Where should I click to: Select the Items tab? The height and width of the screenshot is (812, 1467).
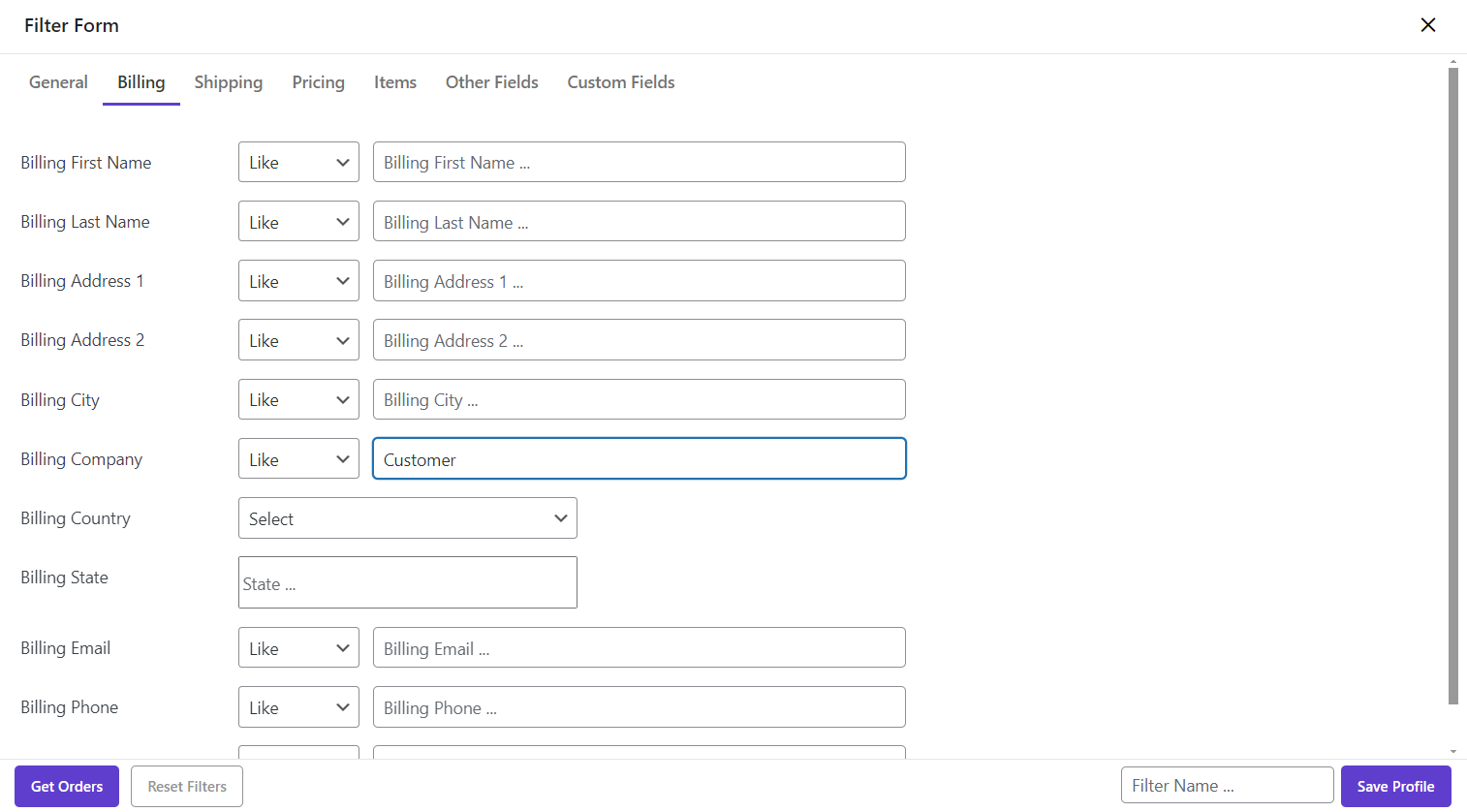[x=395, y=82]
